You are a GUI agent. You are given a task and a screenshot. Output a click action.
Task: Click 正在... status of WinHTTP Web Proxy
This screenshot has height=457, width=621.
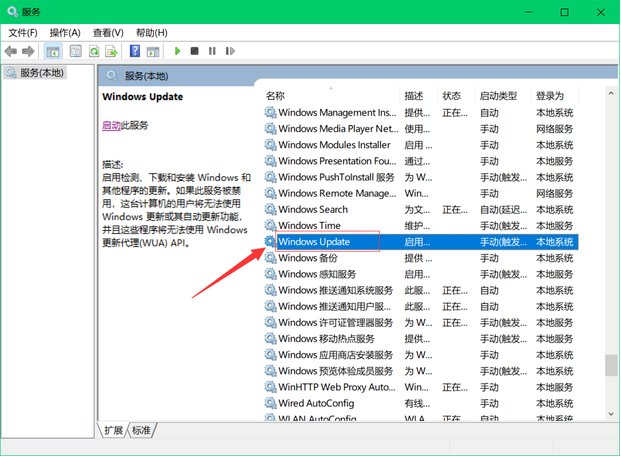pos(455,387)
